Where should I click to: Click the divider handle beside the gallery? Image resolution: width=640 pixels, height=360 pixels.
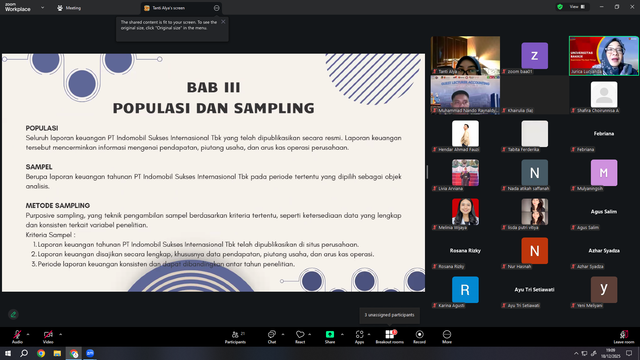click(x=427, y=172)
